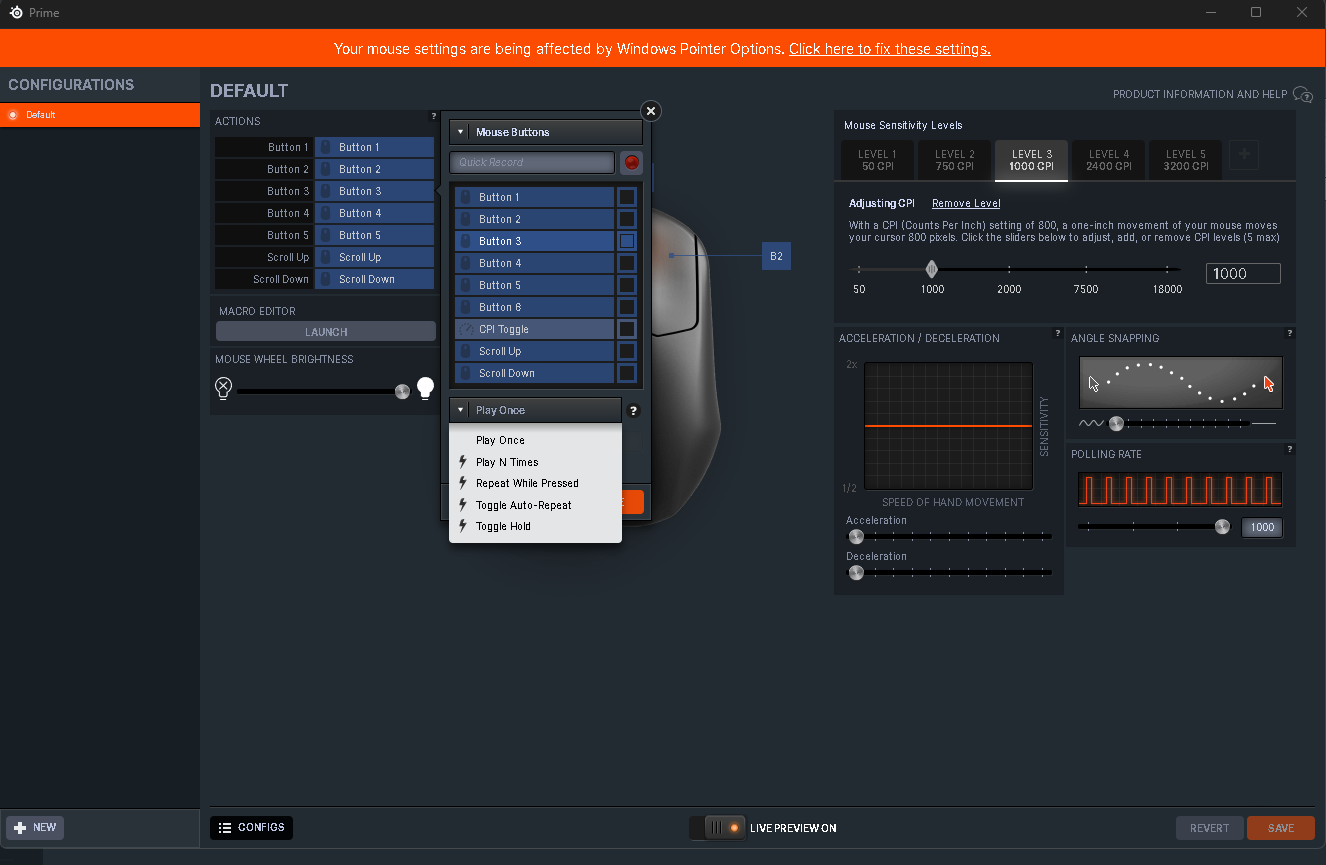Switch to the Level 1 50 CPI tab

coord(877,160)
